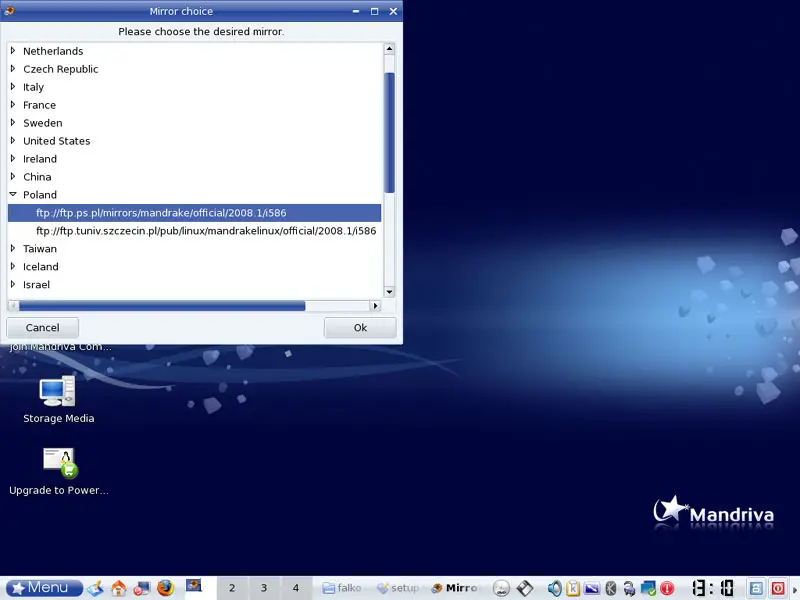Image resolution: width=800 pixels, height=600 pixels.
Task: Select the Iceland row text
Action: 41,266
